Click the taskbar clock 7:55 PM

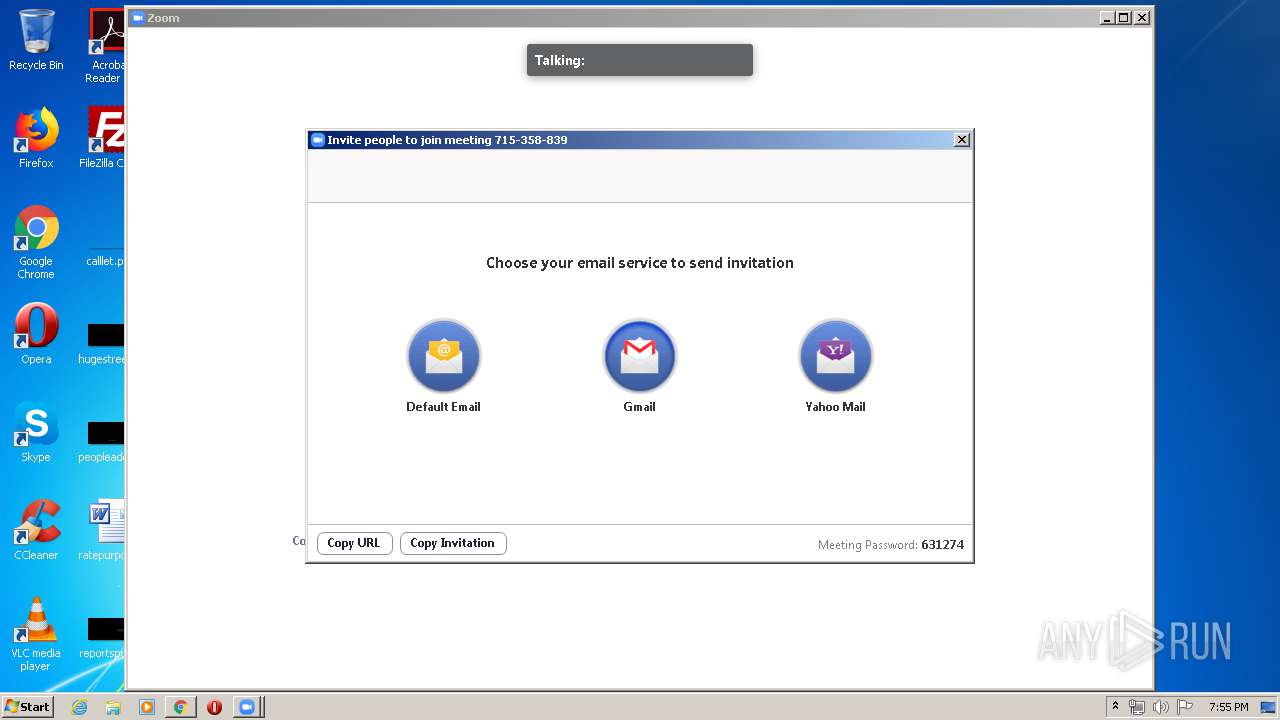pos(1229,707)
